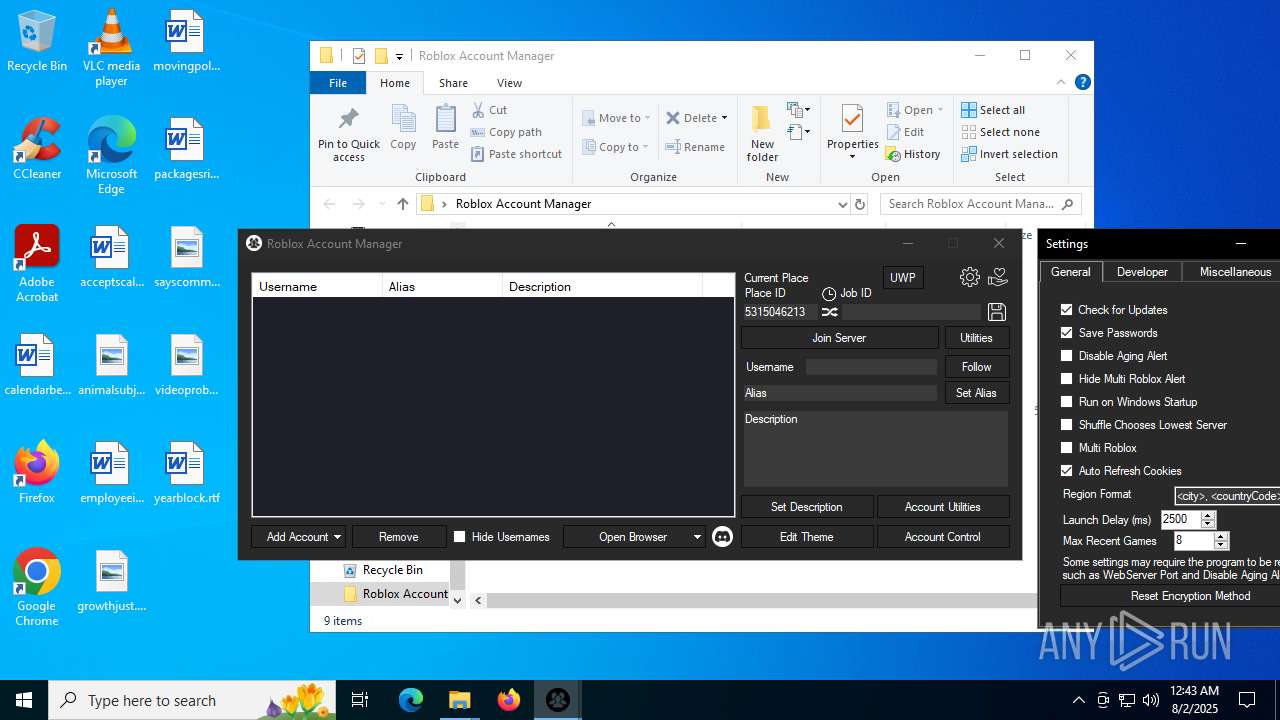Open Task View on the taskbar
Image resolution: width=1280 pixels, height=720 pixels.
click(360, 700)
